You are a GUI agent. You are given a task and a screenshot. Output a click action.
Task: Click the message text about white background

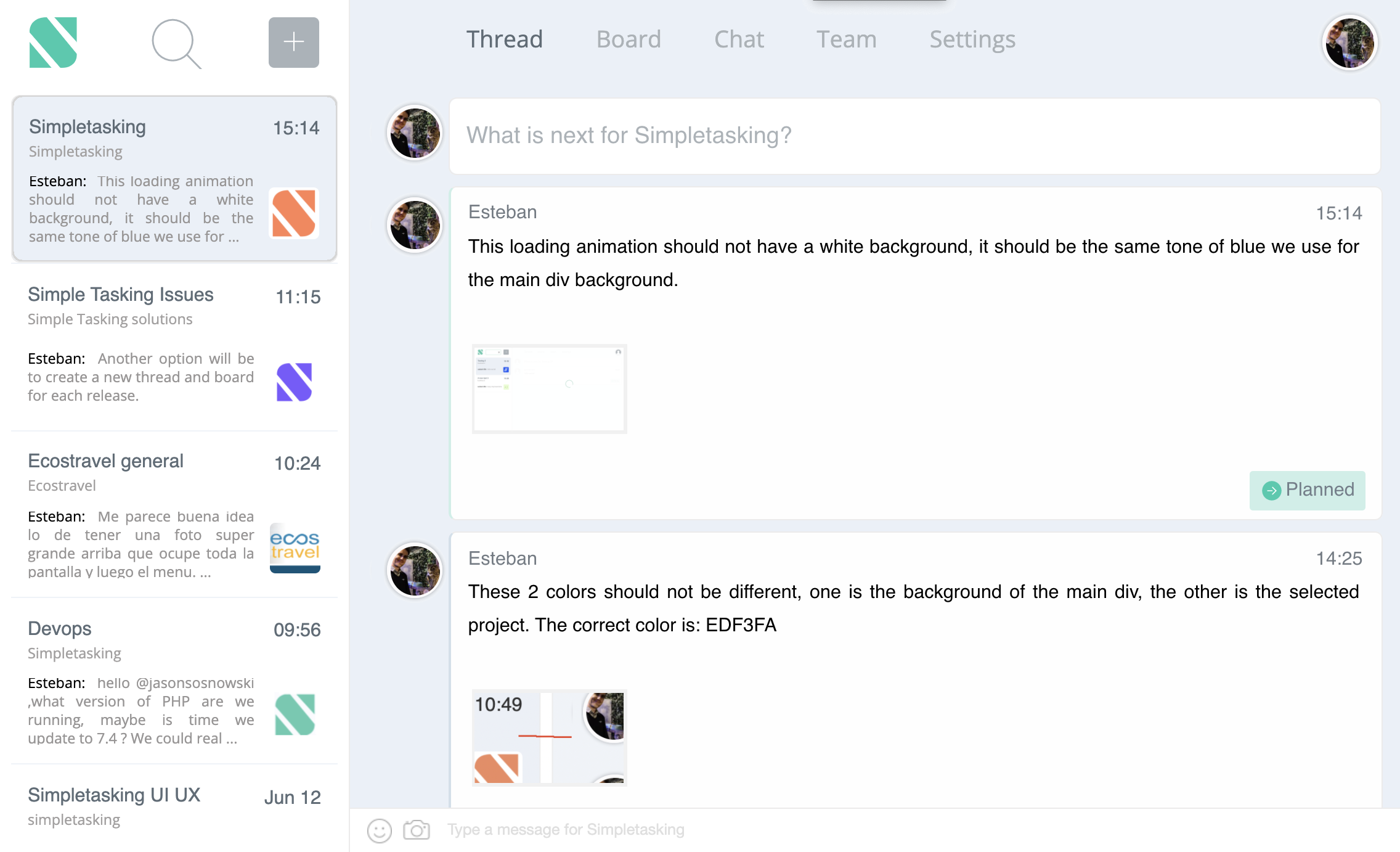click(x=913, y=263)
